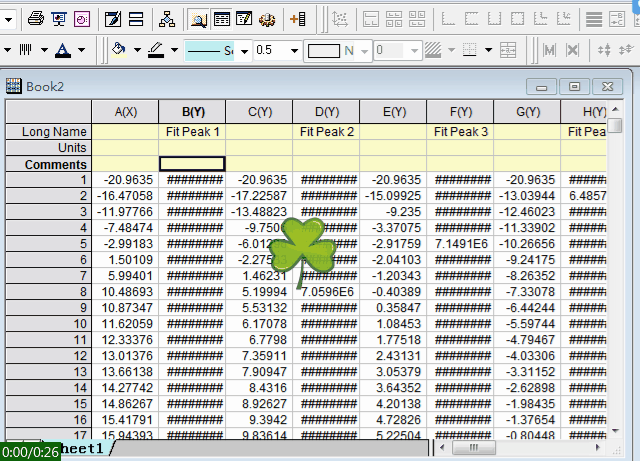Maximize the Book2 workbook window
The height and width of the screenshot is (461, 640).
pos(574,87)
